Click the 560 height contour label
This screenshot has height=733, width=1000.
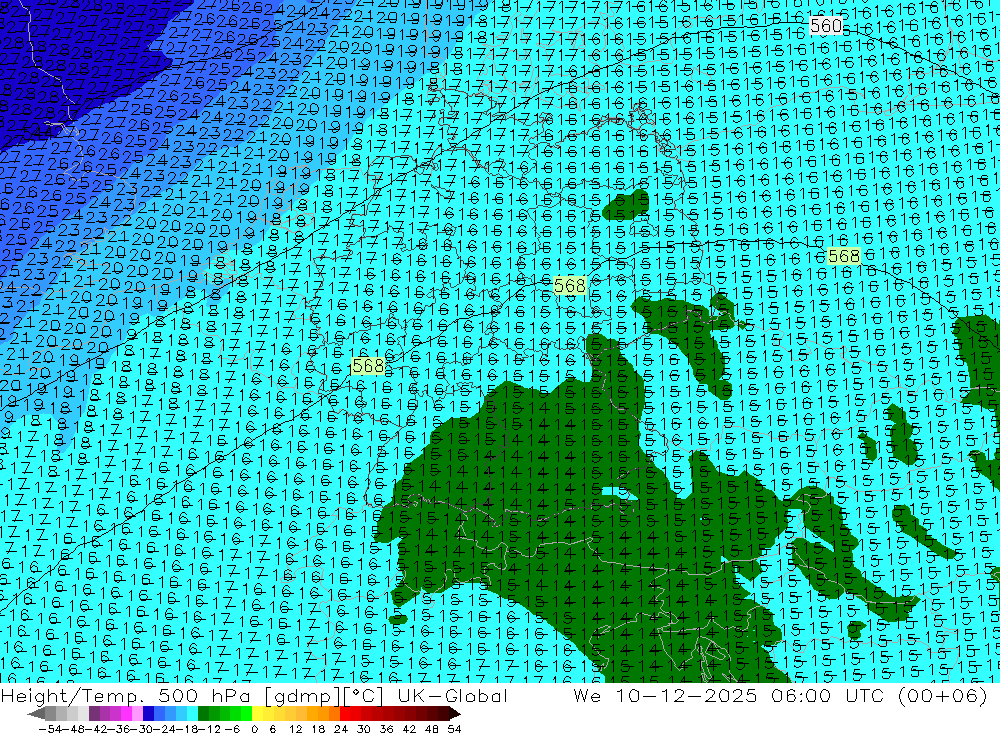coord(826,26)
